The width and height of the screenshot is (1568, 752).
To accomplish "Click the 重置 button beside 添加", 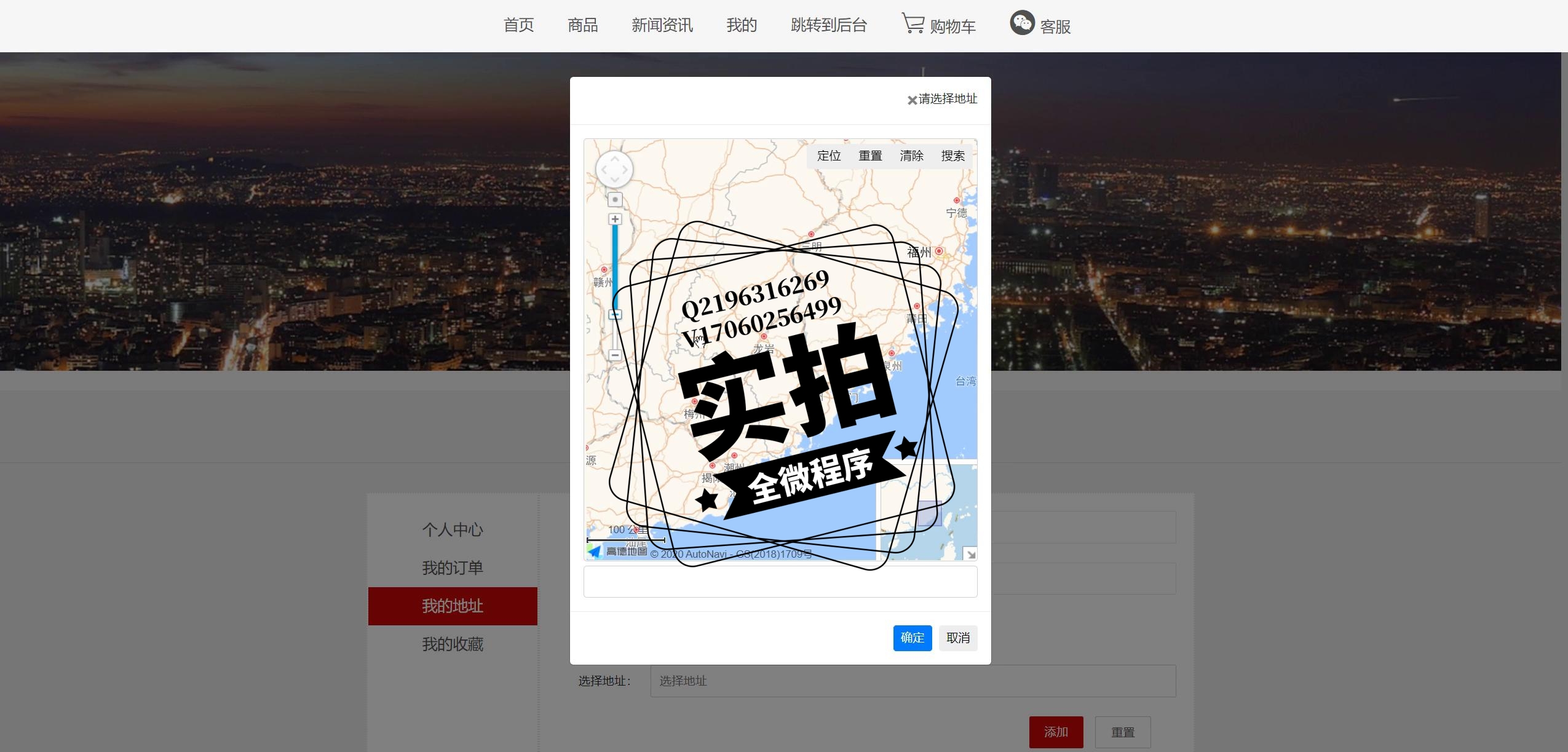I will tap(1123, 732).
